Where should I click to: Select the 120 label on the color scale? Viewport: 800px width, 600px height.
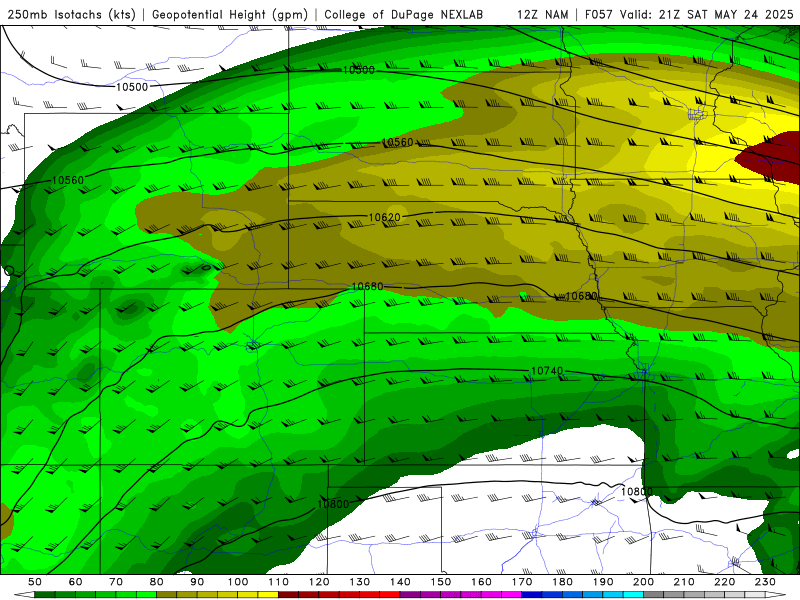coord(319,582)
